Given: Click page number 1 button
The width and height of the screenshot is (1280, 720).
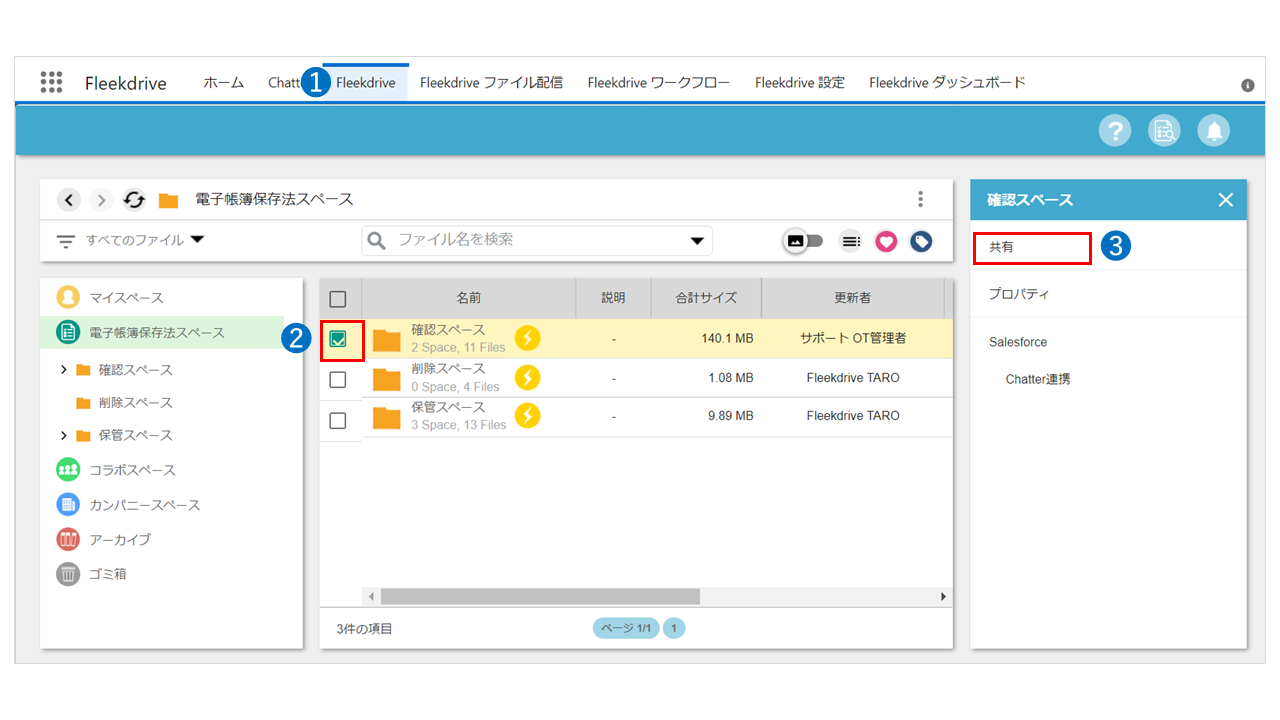Looking at the screenshot, I should point(674,629).
